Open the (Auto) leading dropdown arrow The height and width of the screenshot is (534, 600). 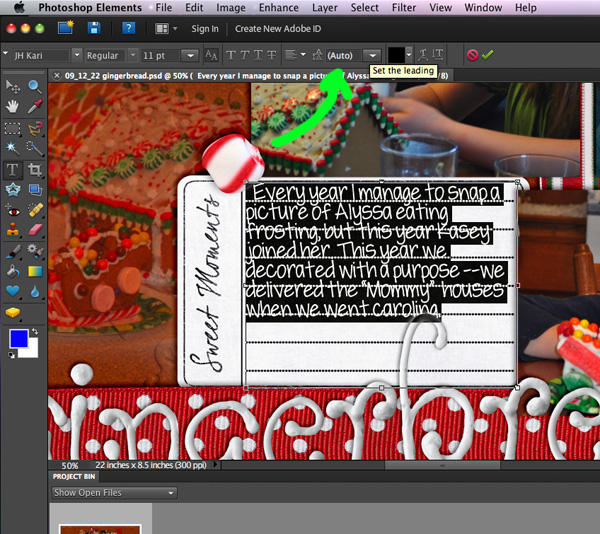point(372,56)
